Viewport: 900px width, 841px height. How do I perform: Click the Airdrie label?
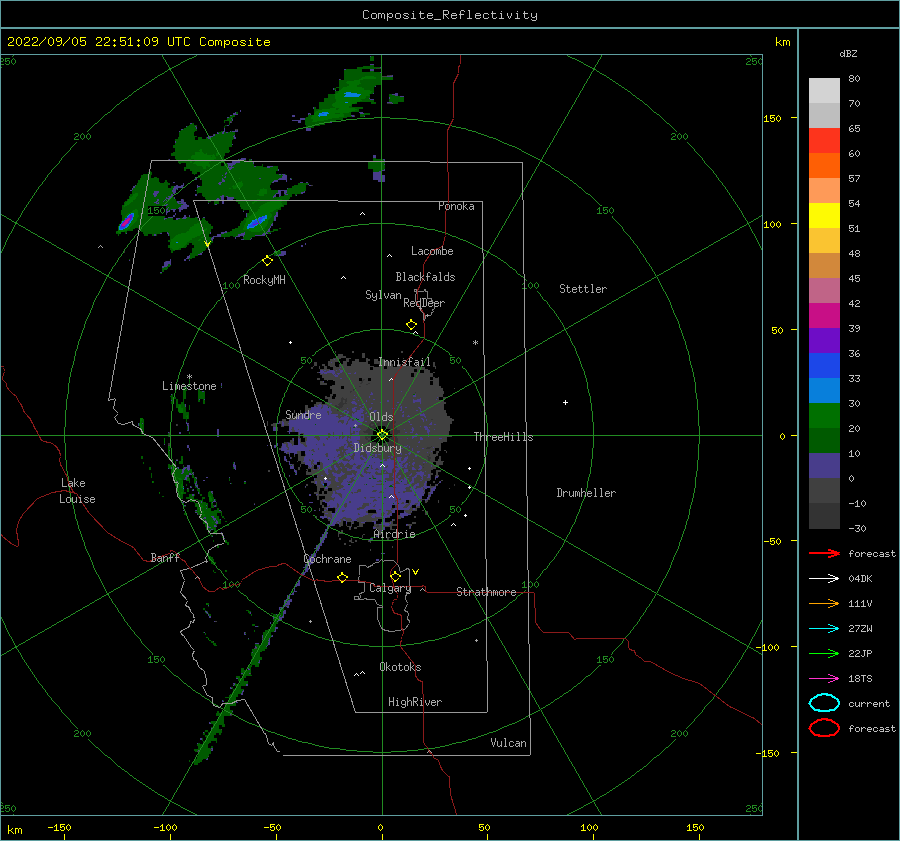[x=394, y=534]
